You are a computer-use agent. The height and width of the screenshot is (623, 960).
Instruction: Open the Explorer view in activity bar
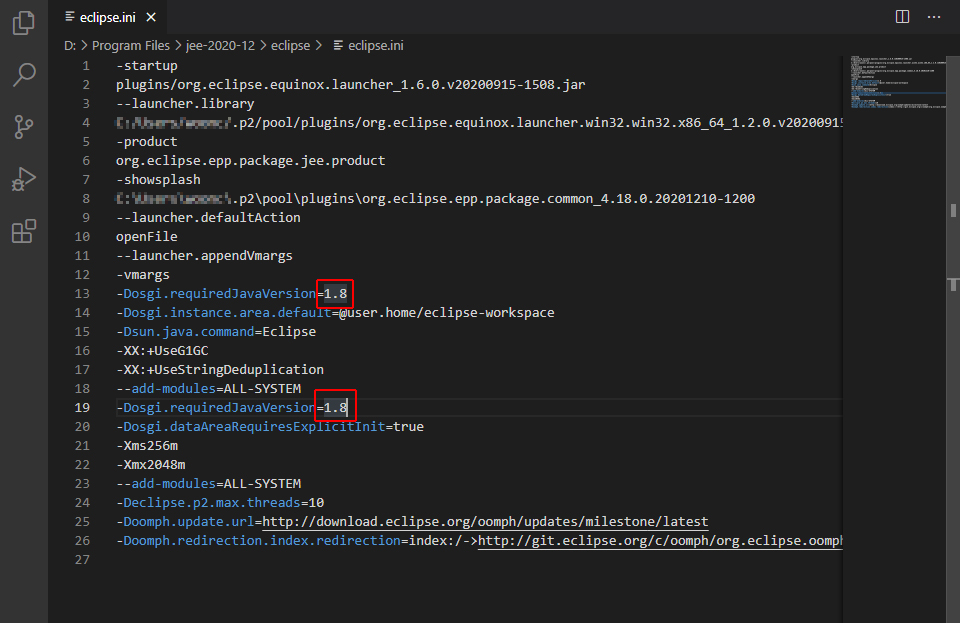(24, 23)
